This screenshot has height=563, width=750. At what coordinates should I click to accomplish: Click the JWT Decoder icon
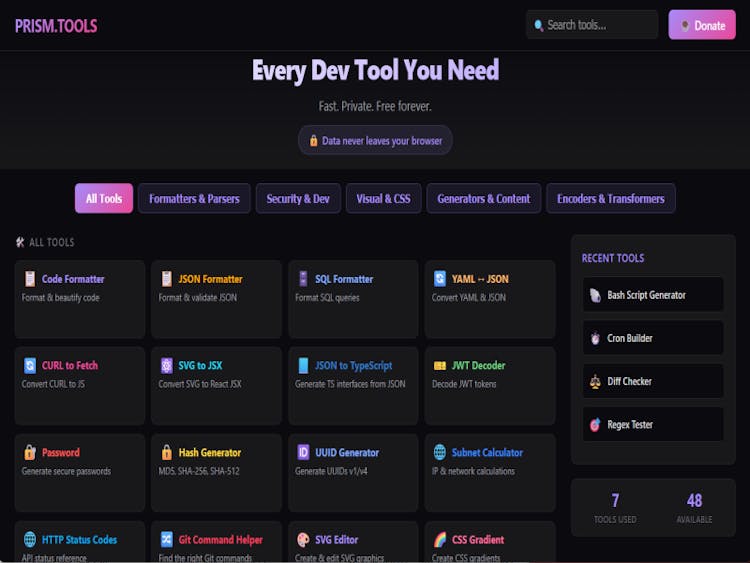[x=440, y=366]
